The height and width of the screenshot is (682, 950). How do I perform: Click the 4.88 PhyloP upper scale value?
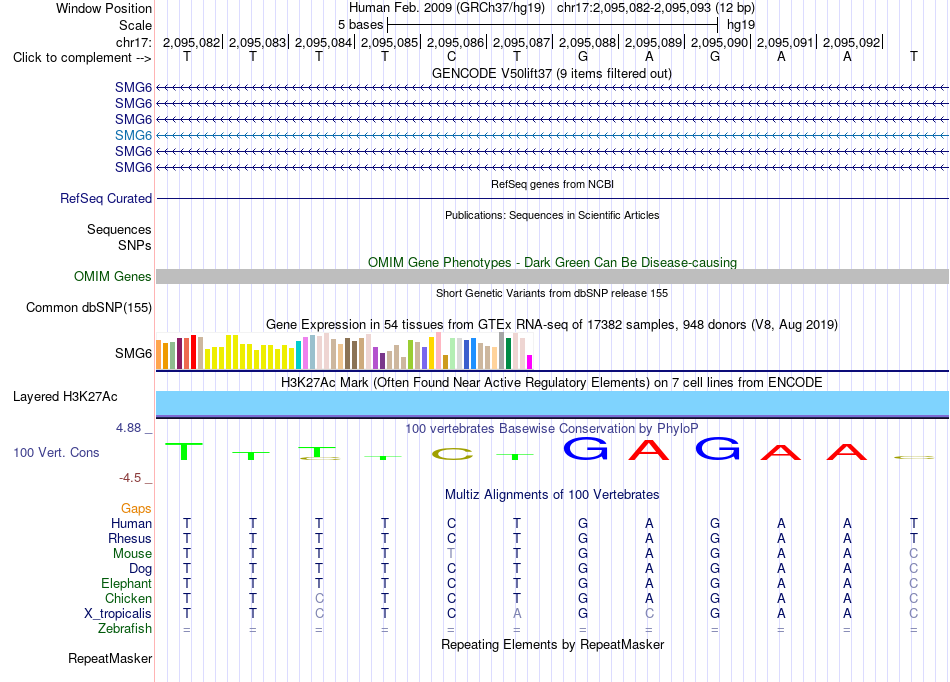[128, 428]
